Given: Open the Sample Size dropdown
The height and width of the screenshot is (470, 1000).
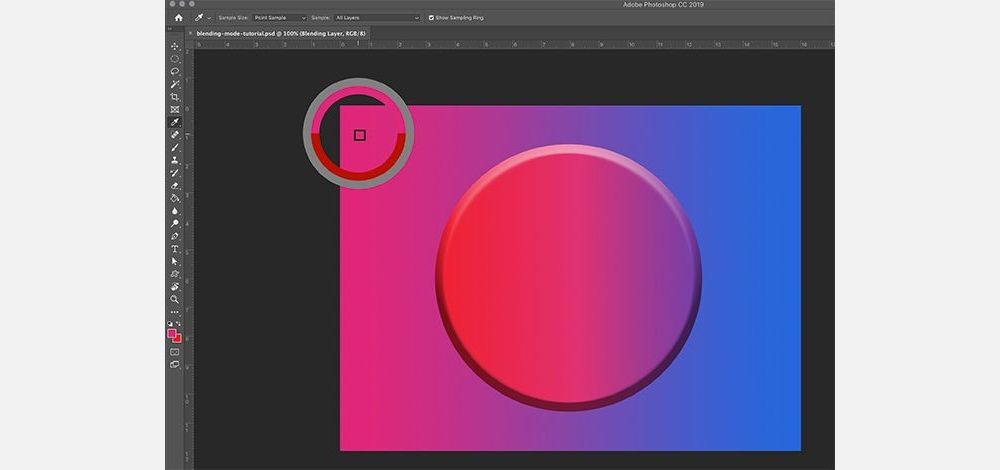Looking at the screenshot, I should 279,18.
